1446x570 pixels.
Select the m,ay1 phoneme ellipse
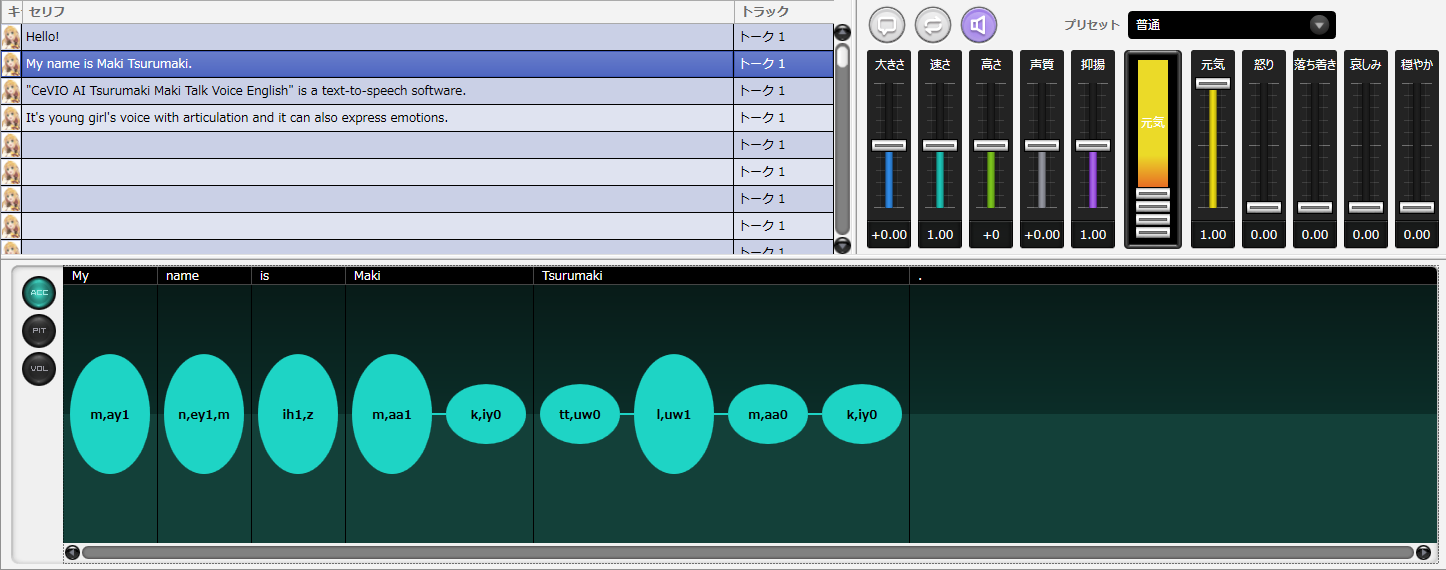pyautogui.click(x=110, y=414)
